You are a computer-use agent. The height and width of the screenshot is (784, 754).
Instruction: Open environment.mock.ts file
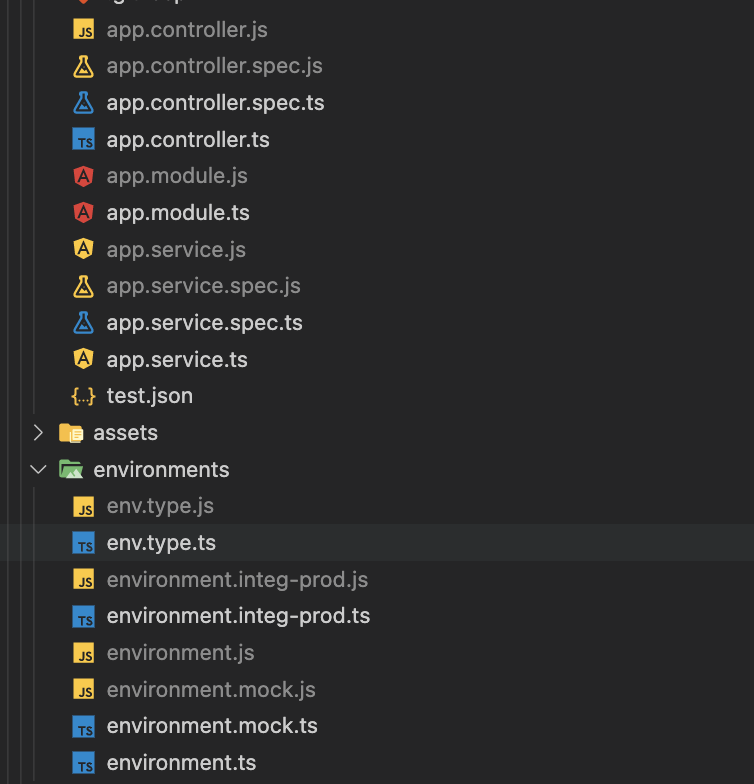[212, 726]
